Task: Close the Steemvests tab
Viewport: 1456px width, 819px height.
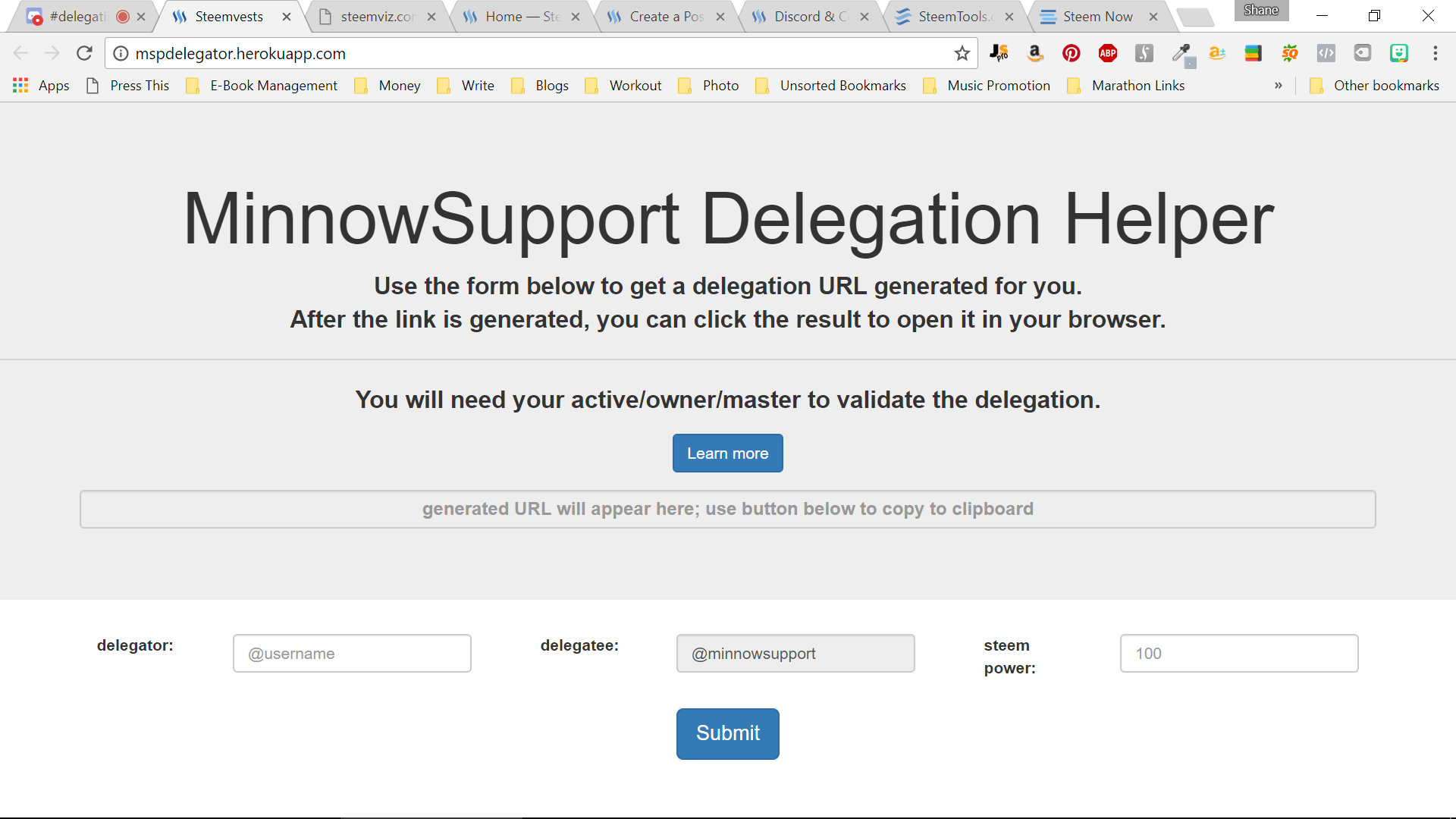Action: click(x=287, y=17)
